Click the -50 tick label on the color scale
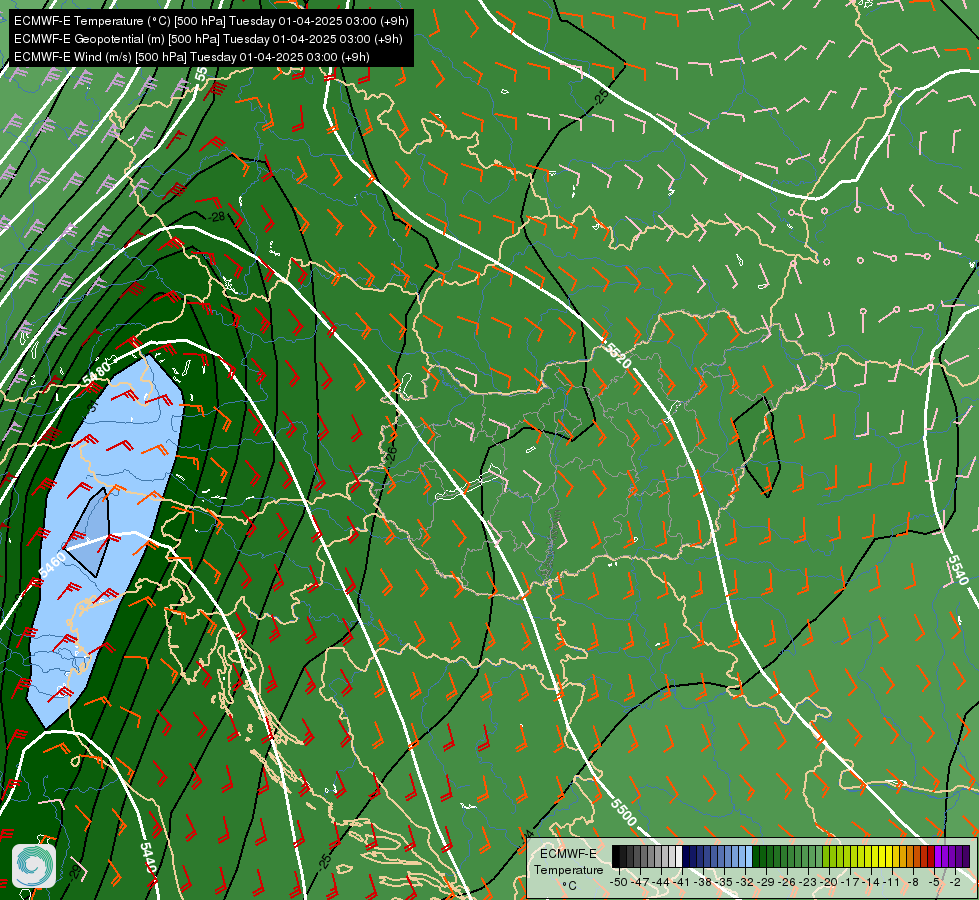The width and height of the screenshot is (979, 900). coord(619,882)
